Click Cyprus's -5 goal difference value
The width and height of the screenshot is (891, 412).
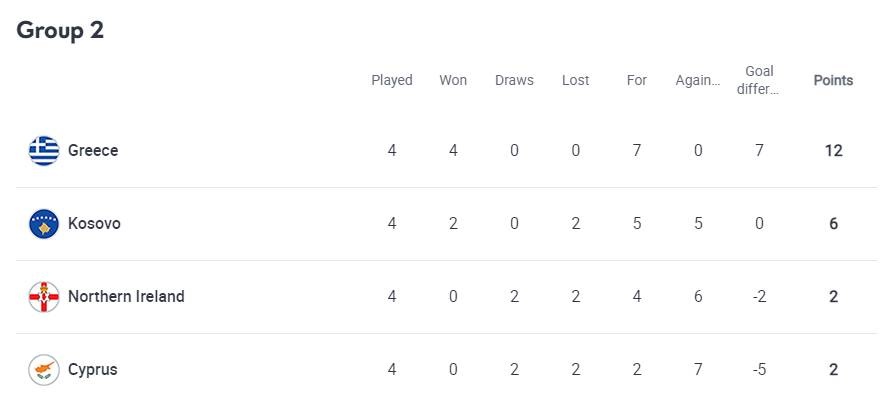click(760, 370)
